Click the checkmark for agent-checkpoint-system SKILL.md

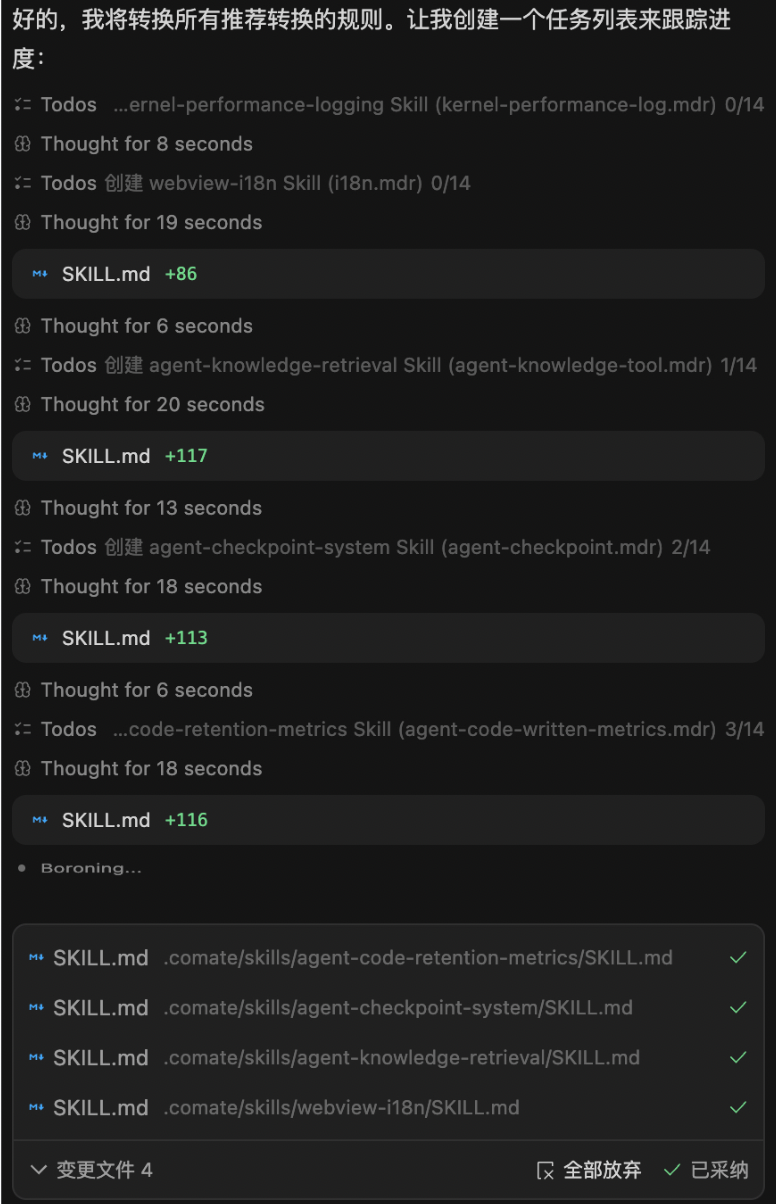[x=738, y=1008]
